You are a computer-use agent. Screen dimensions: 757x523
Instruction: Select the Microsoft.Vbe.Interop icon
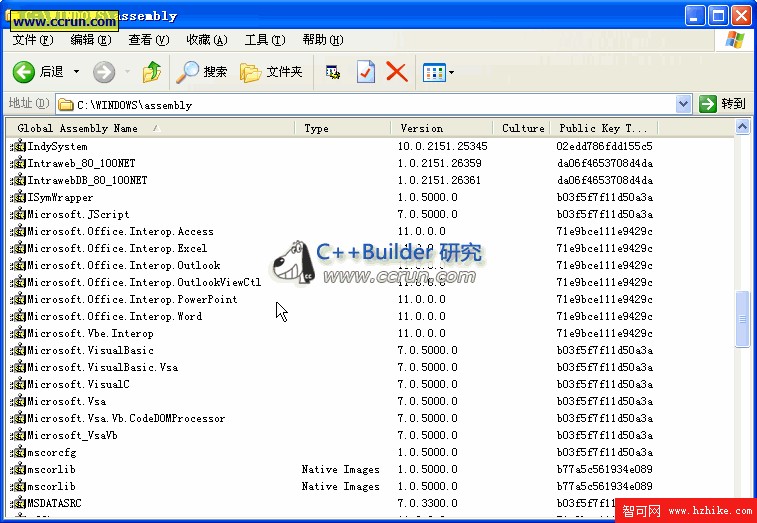18,333
